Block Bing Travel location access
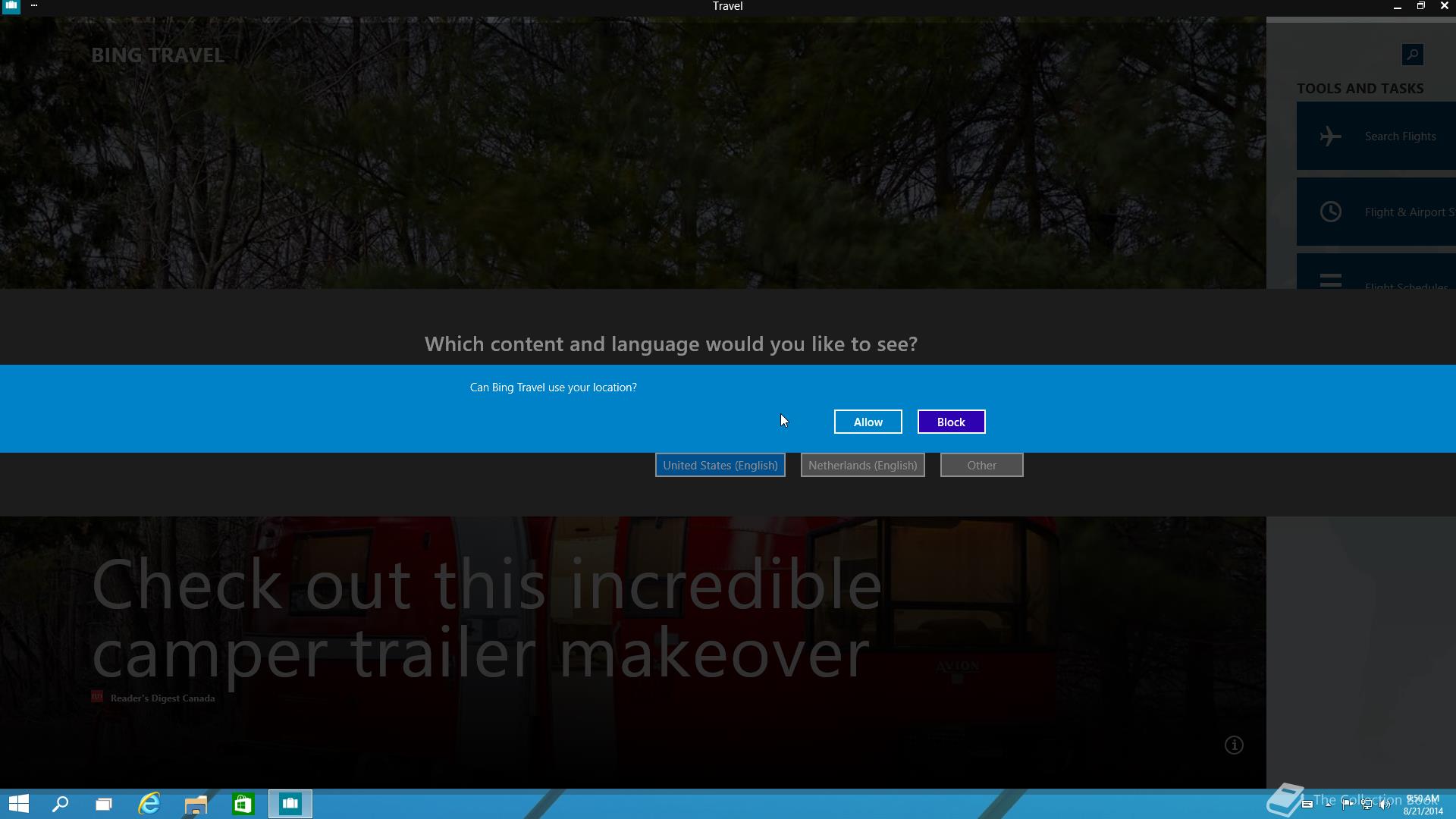Screen dimensions: 1456x819 click(x=951, y=422)
